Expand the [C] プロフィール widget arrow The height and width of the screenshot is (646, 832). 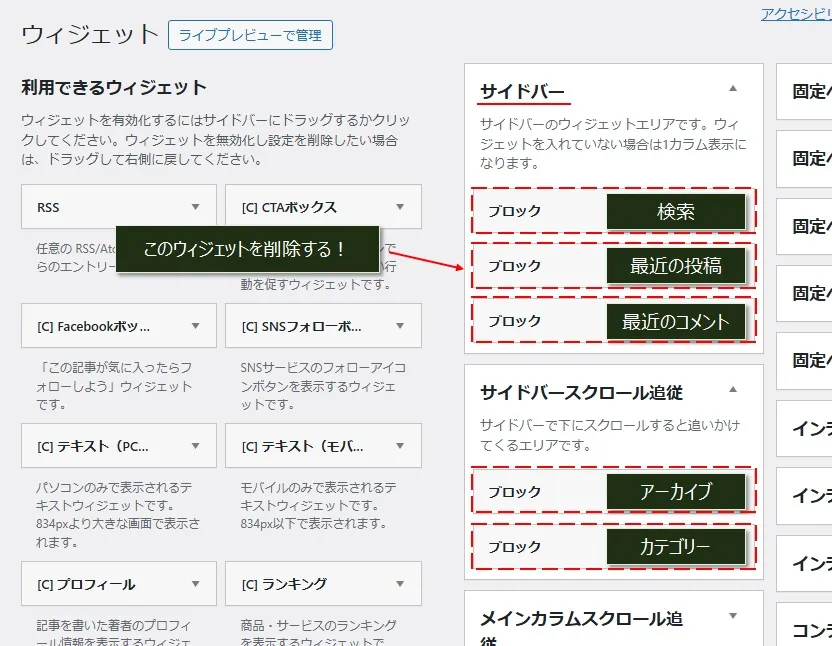[196, 584]
